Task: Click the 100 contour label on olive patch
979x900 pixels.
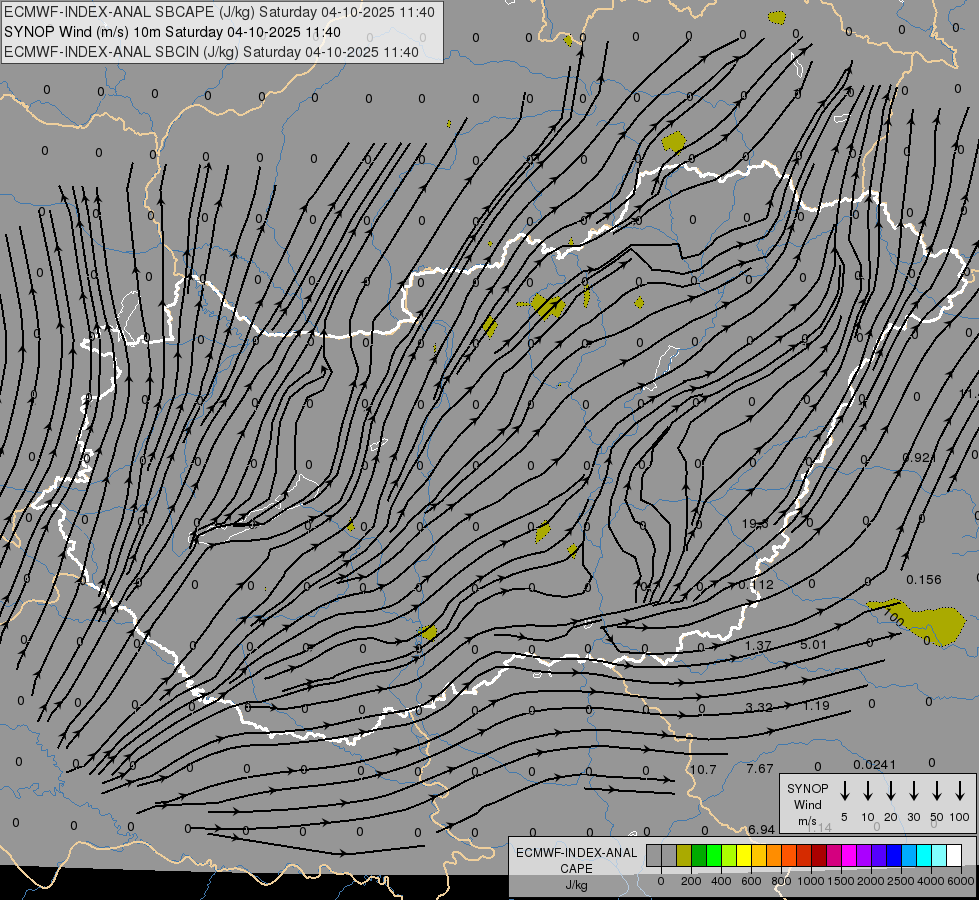Action: coord(894,617)
